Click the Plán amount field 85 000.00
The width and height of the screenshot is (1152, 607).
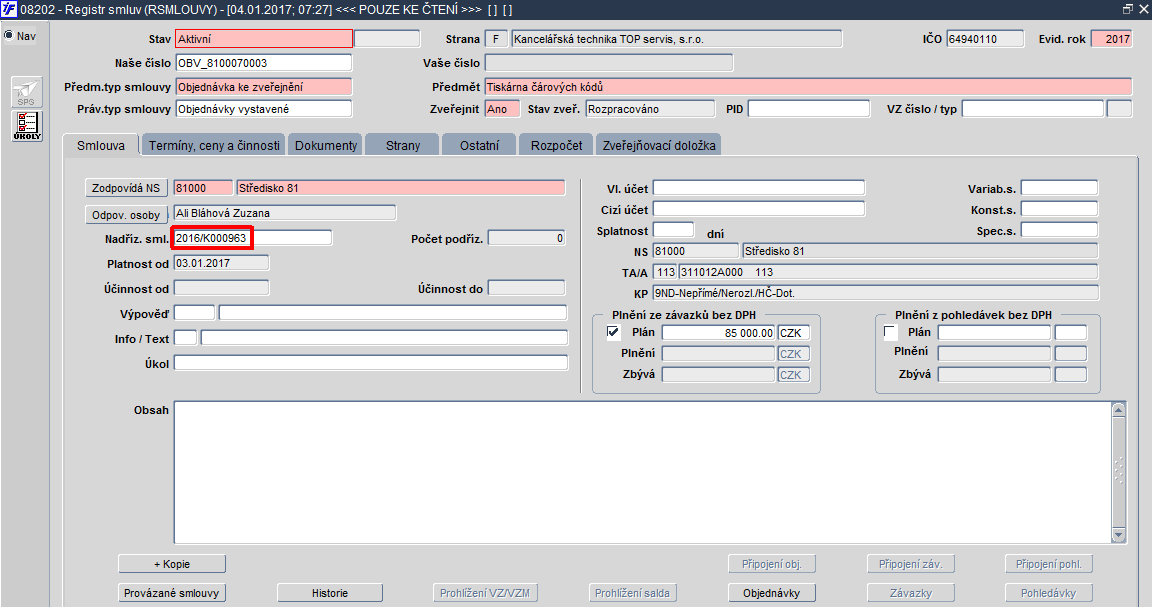719,333
